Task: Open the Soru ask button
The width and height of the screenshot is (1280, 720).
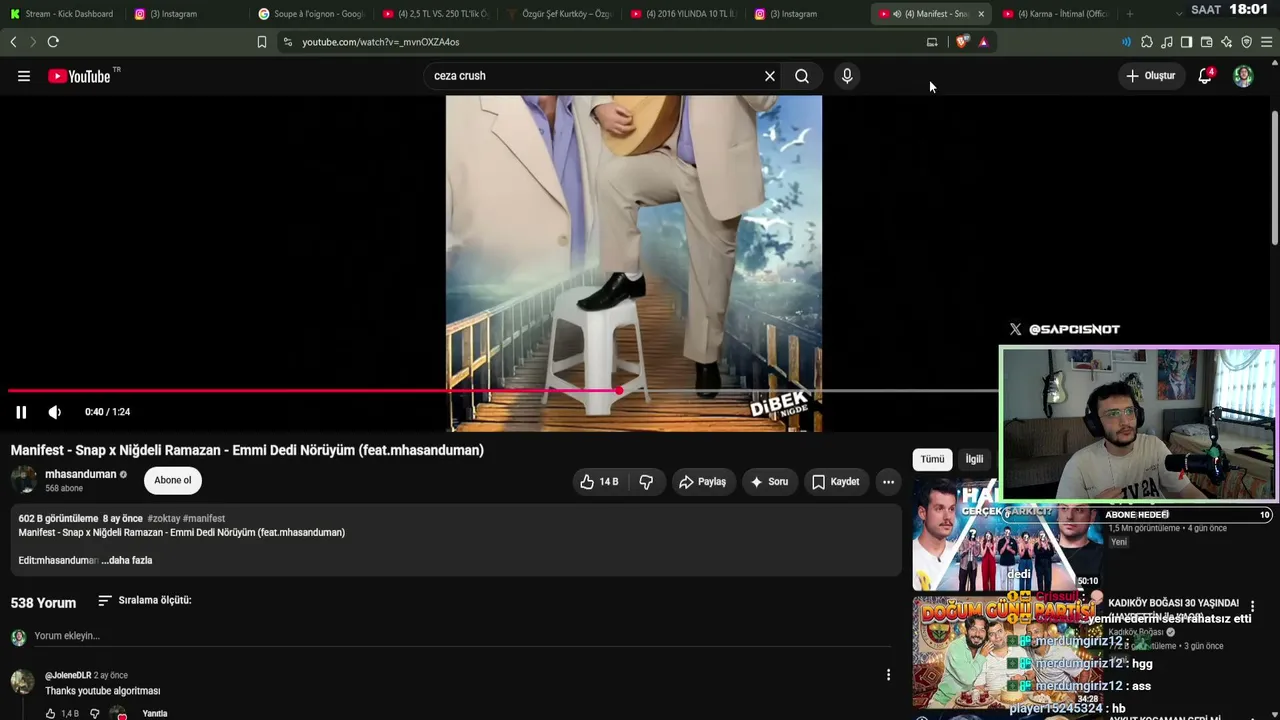Action: pos(770,482)
